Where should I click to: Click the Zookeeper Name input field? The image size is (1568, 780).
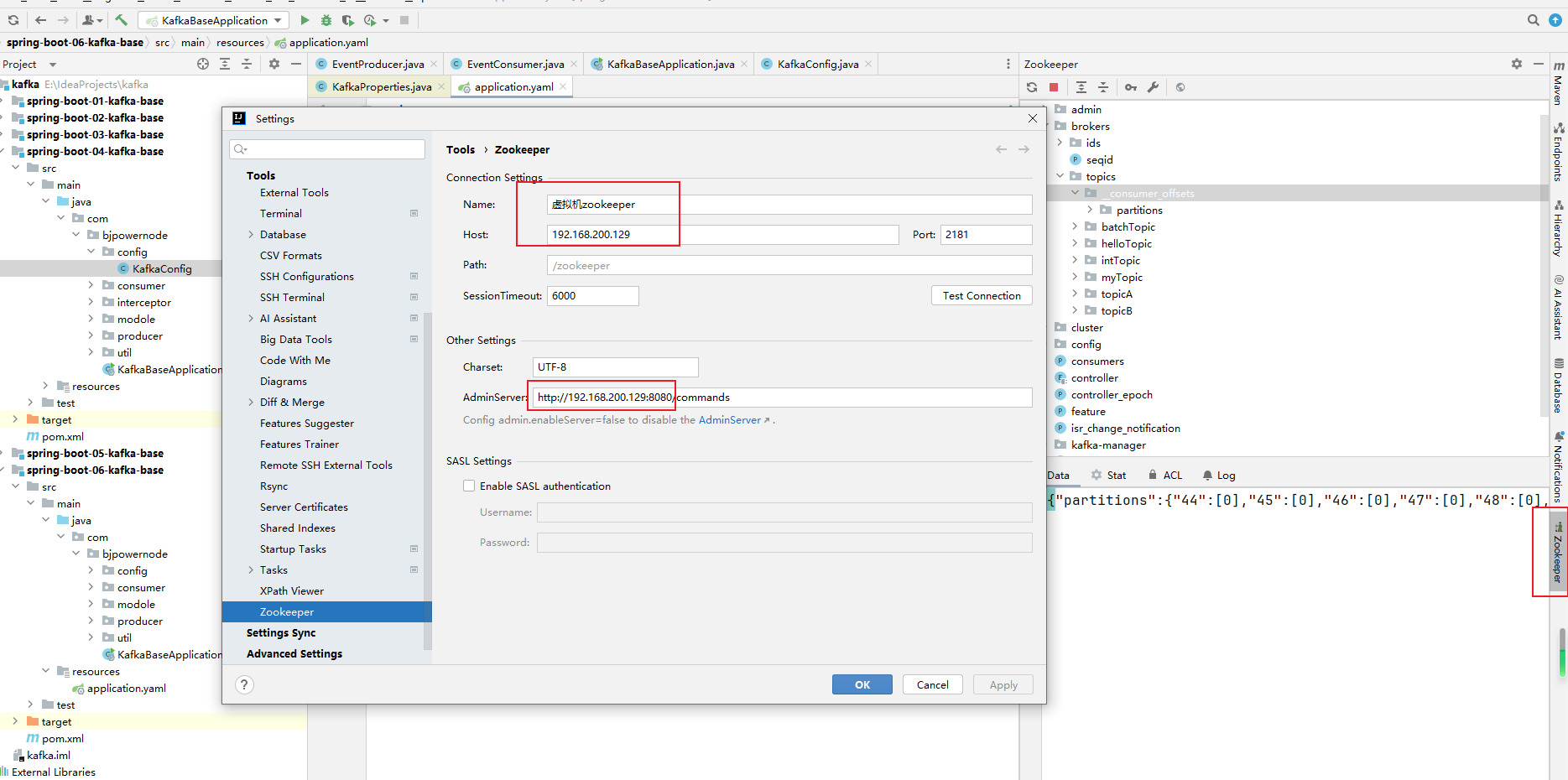click(789, 205)
